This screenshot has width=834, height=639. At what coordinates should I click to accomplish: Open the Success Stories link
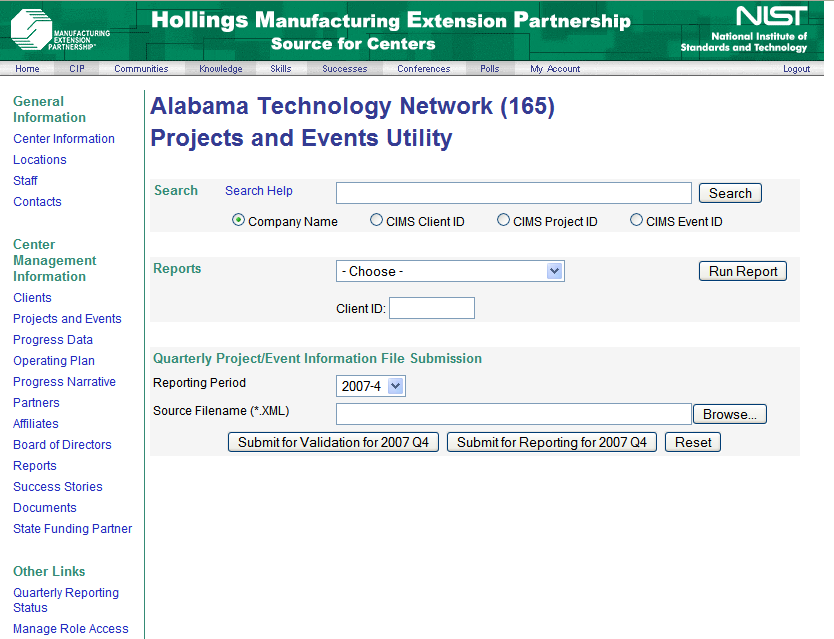tap(57, 486)
